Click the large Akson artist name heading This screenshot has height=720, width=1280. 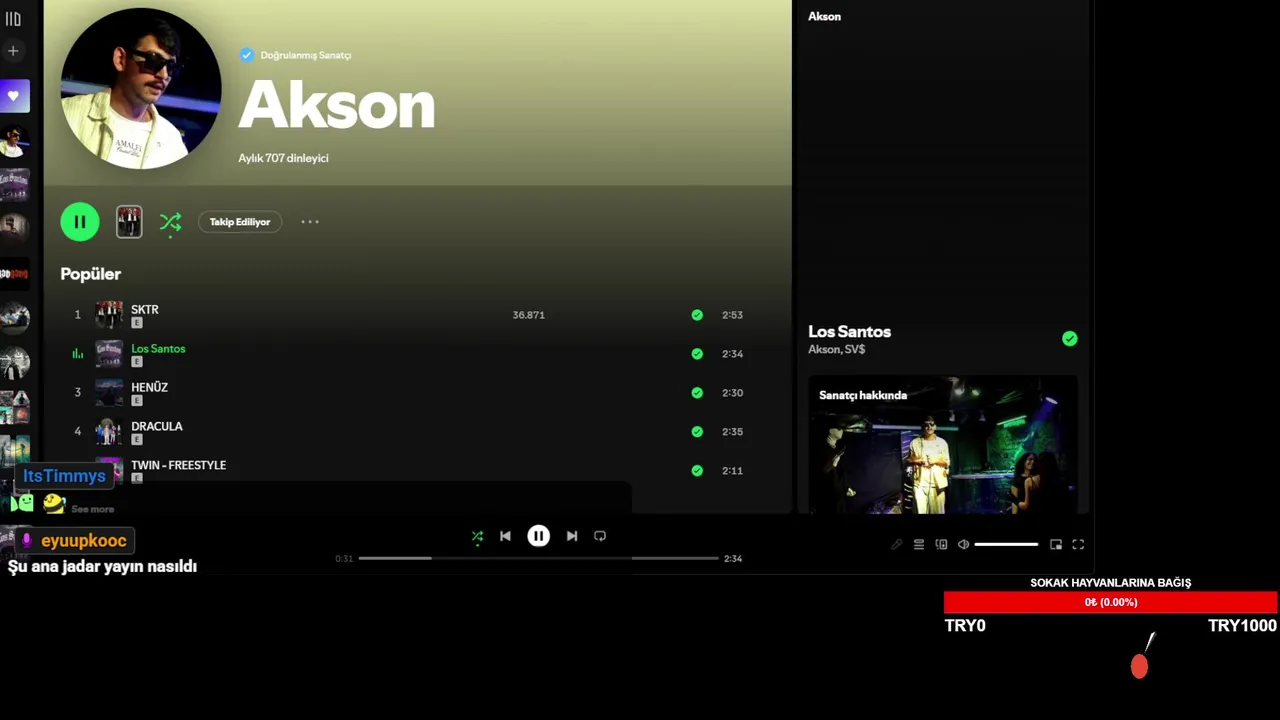coord(336,105)
